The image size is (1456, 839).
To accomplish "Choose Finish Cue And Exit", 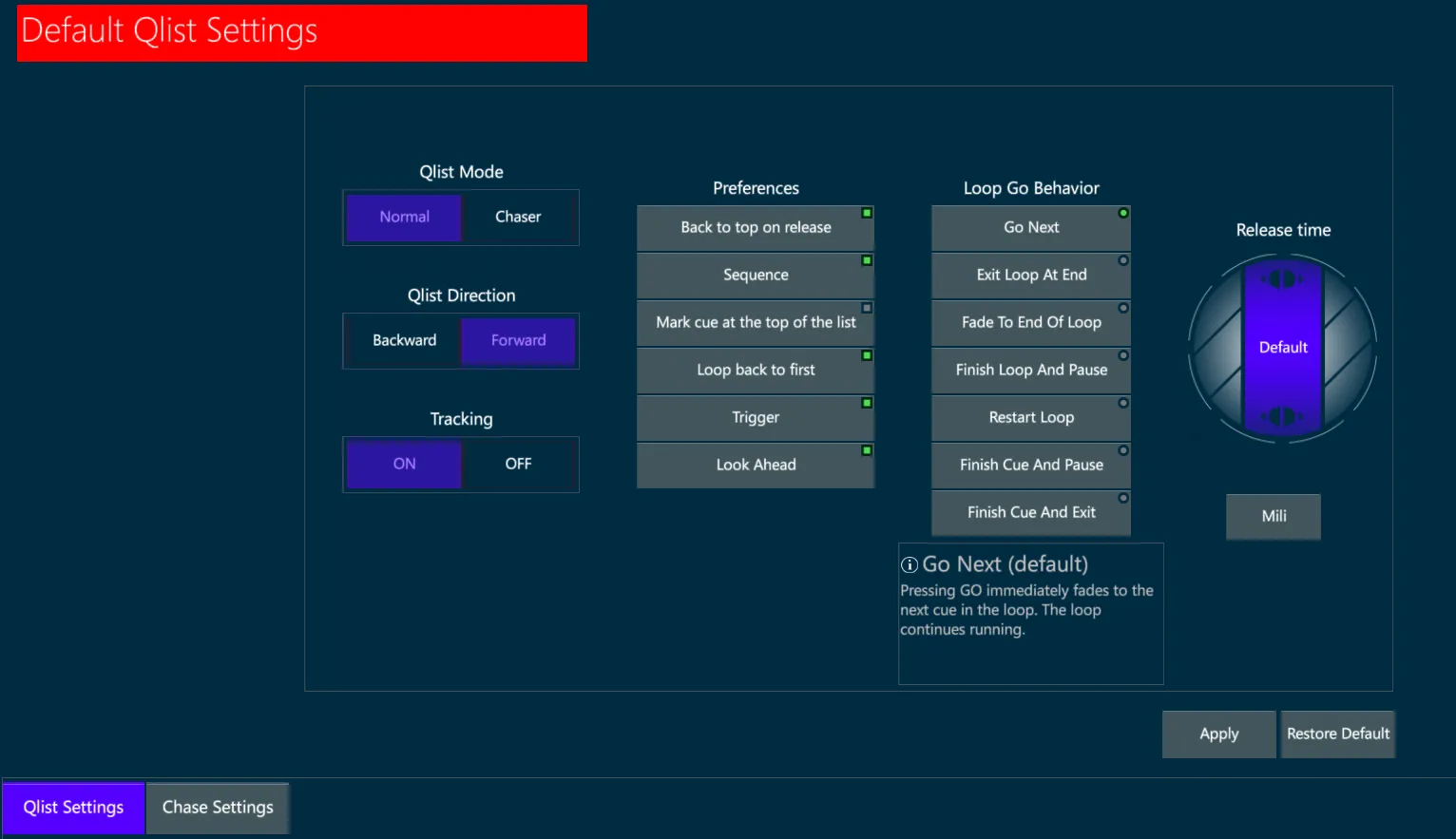I will click(x=1031, y=513).
